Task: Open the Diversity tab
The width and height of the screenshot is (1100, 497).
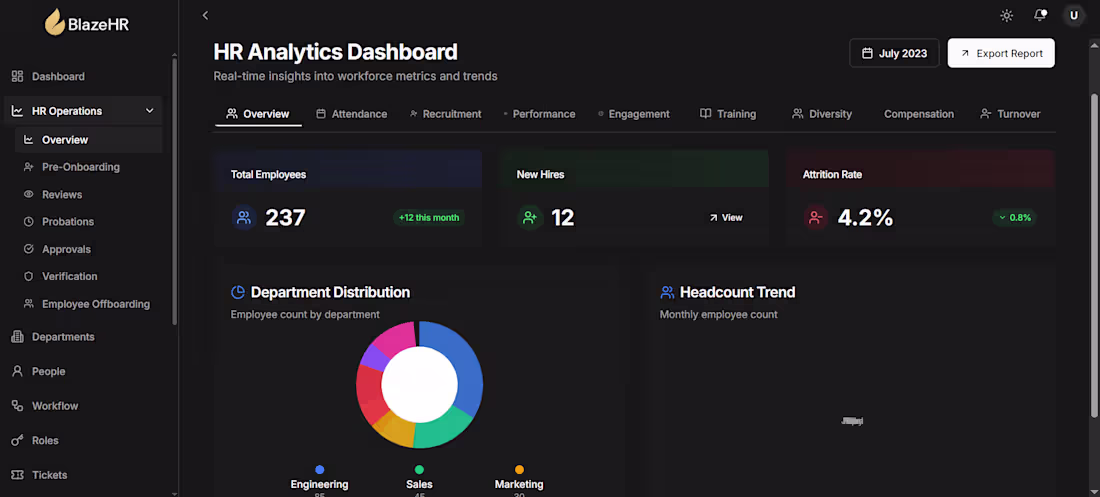Action: pos(821,114)
